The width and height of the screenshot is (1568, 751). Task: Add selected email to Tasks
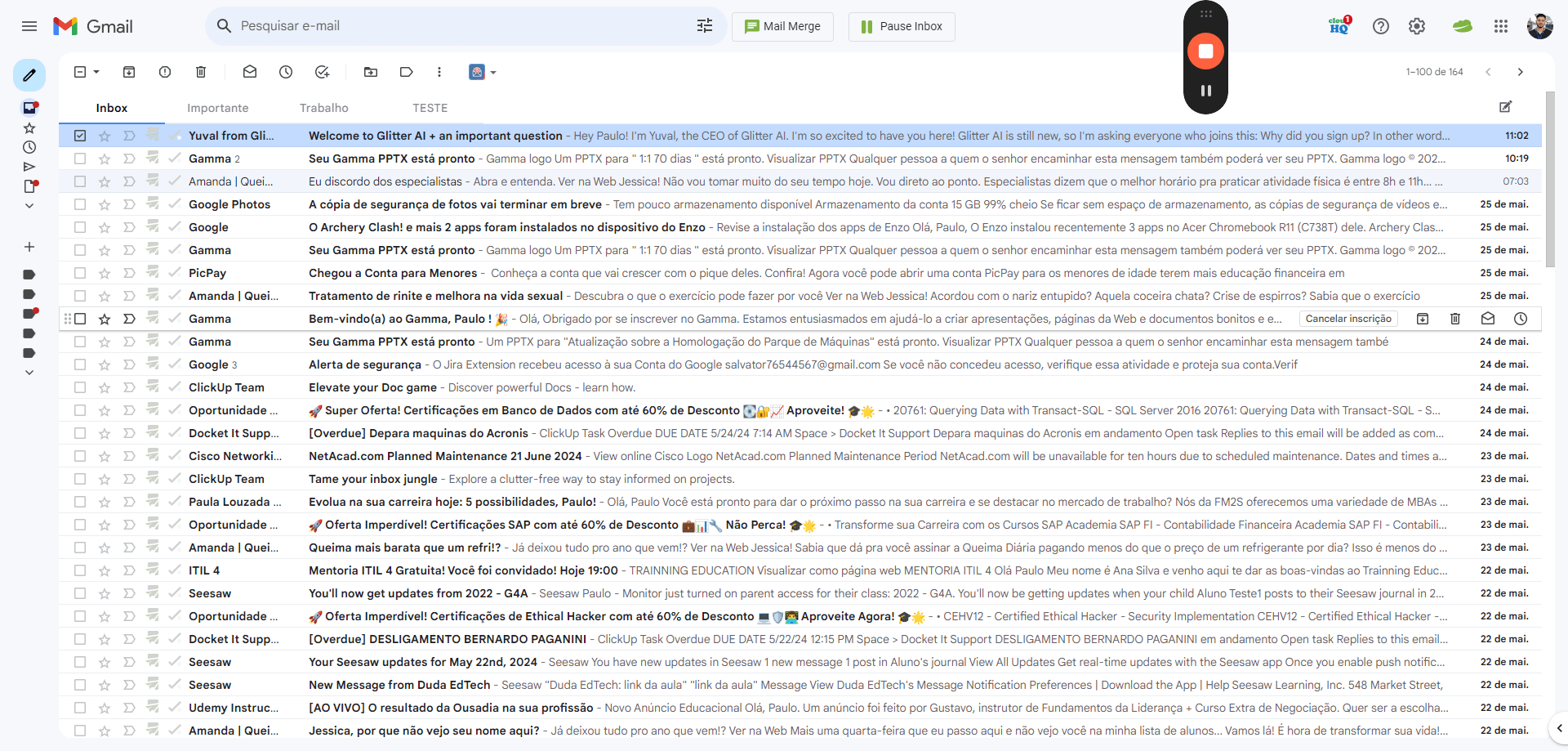click(322, 72)
